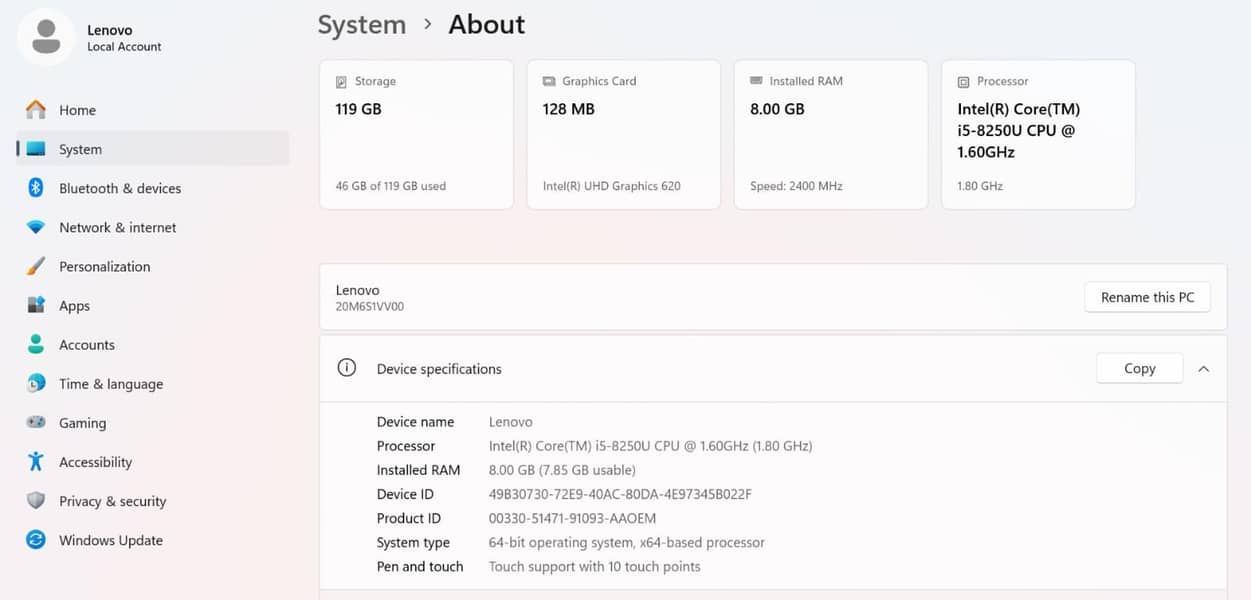Collapse the Device specifications section chevron
Image resolution: width=1251 pixels, height=600 pixels.
(x=1204, y=369)
